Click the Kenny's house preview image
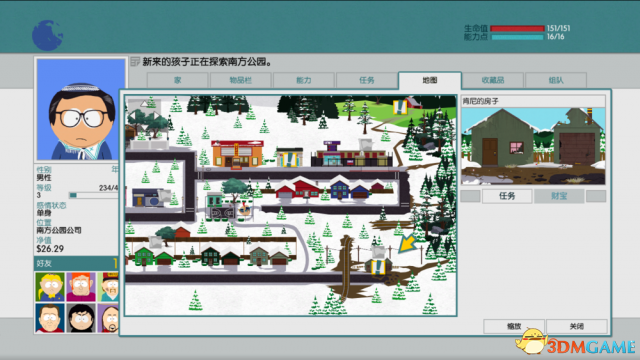 pyautogui.click(x=533, y=146)
